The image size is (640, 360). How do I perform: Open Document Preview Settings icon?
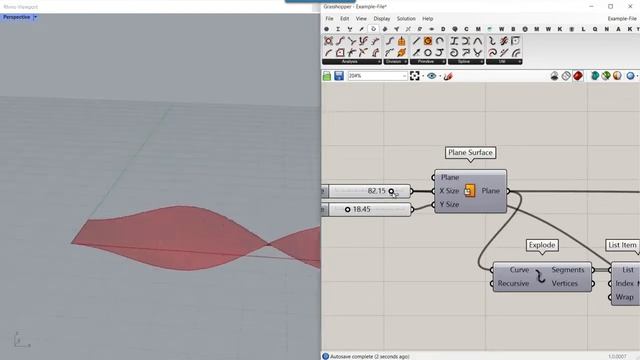point(606,76)
